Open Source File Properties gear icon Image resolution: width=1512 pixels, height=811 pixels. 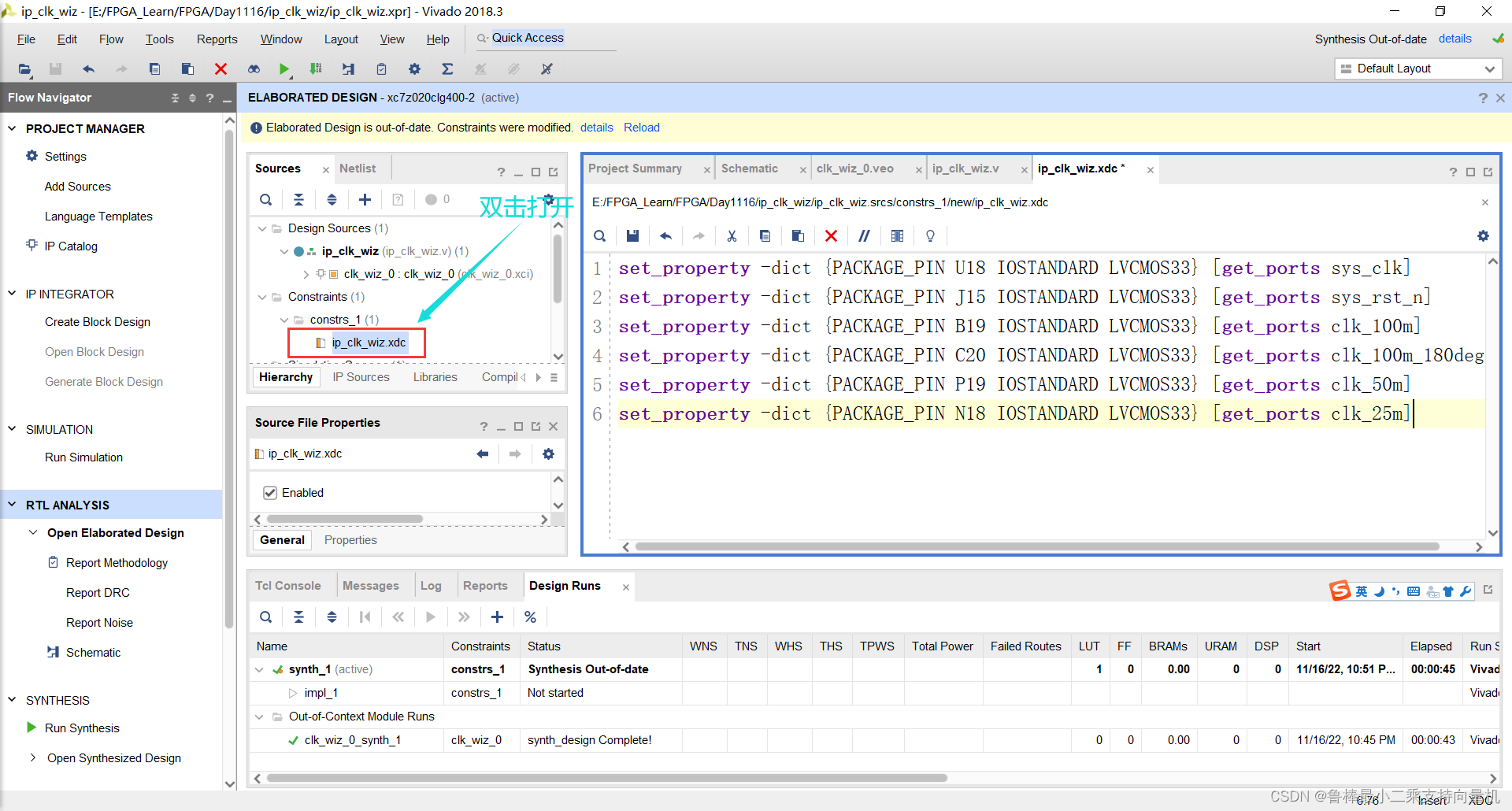[548, 454]
